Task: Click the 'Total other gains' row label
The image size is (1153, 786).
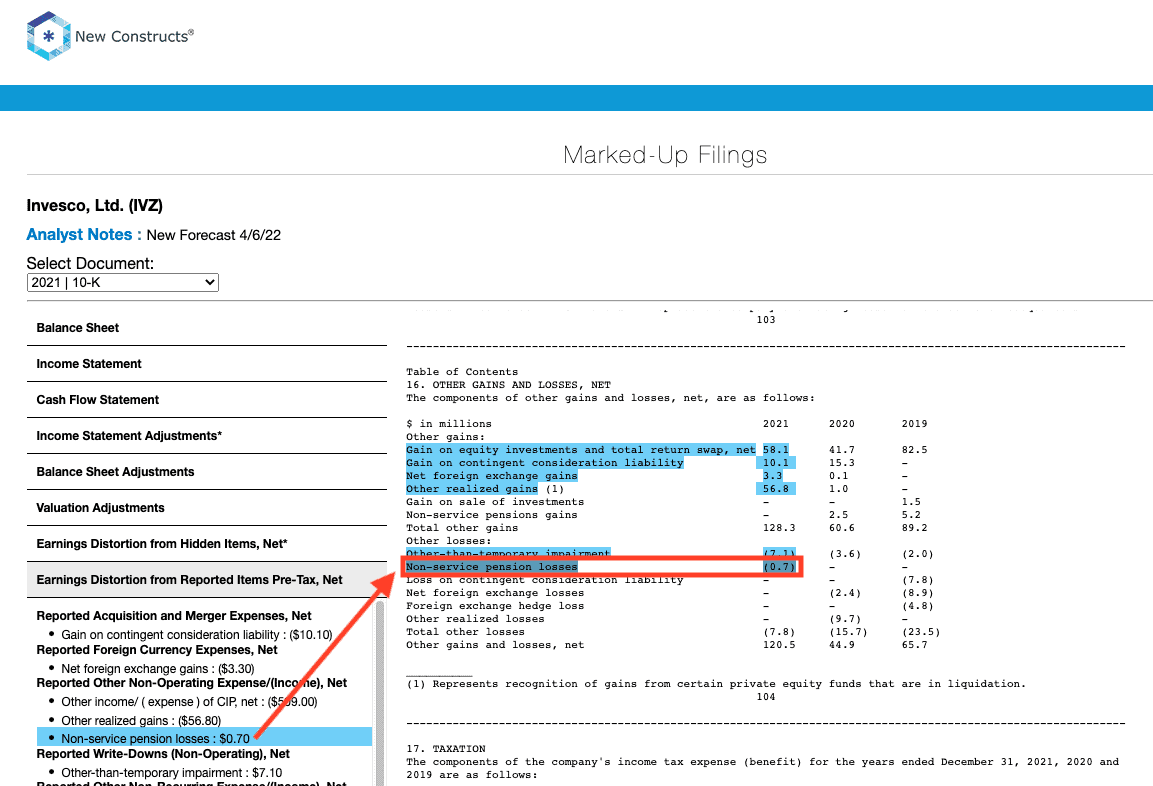Action: tap(462, 528)
